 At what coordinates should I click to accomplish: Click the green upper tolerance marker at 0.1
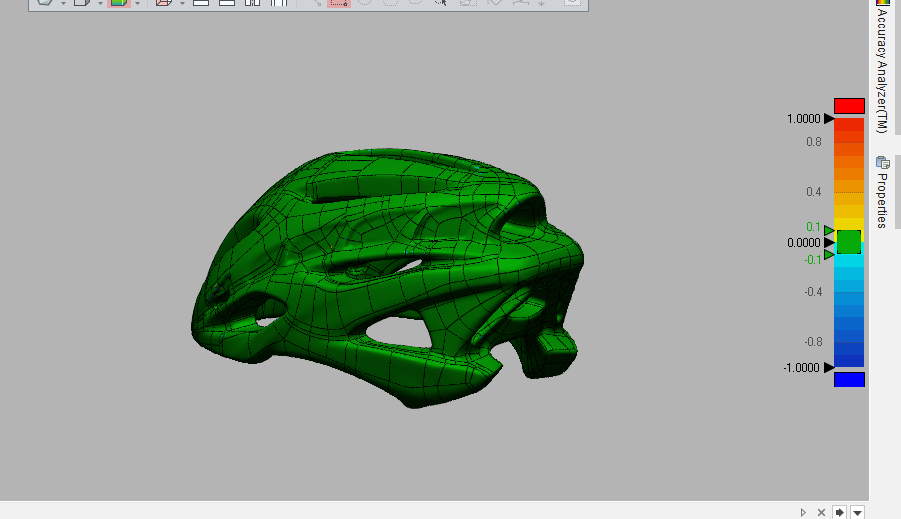click(829, 230)
